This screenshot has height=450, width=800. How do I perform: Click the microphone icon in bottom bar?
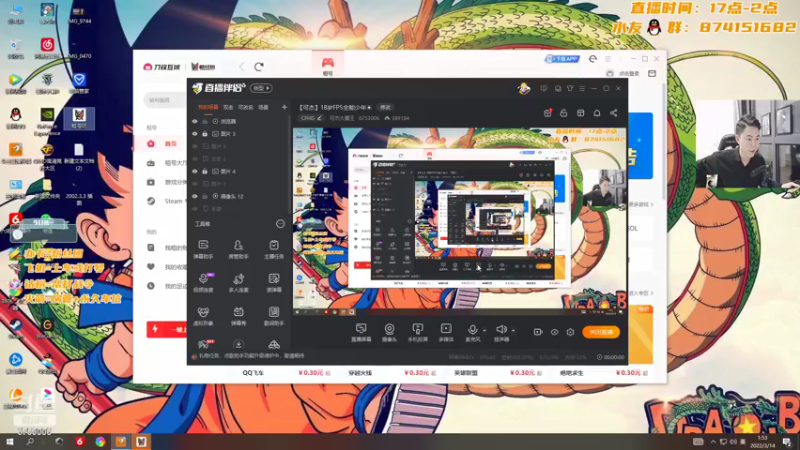[472, 330]
